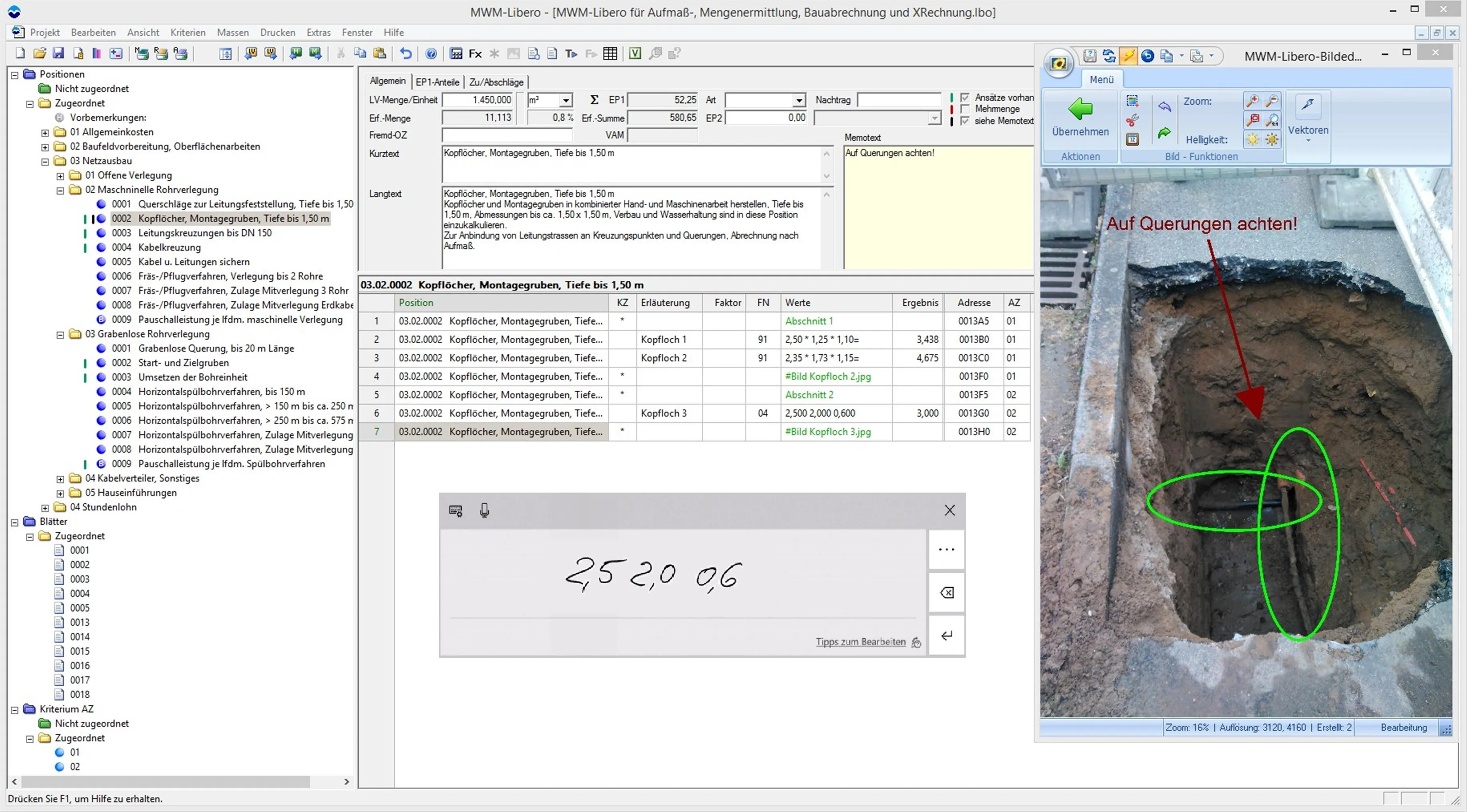
Task: Zoom out of the image in Bildeditor
Action: pyautogui.click(x=1272, y=101)
